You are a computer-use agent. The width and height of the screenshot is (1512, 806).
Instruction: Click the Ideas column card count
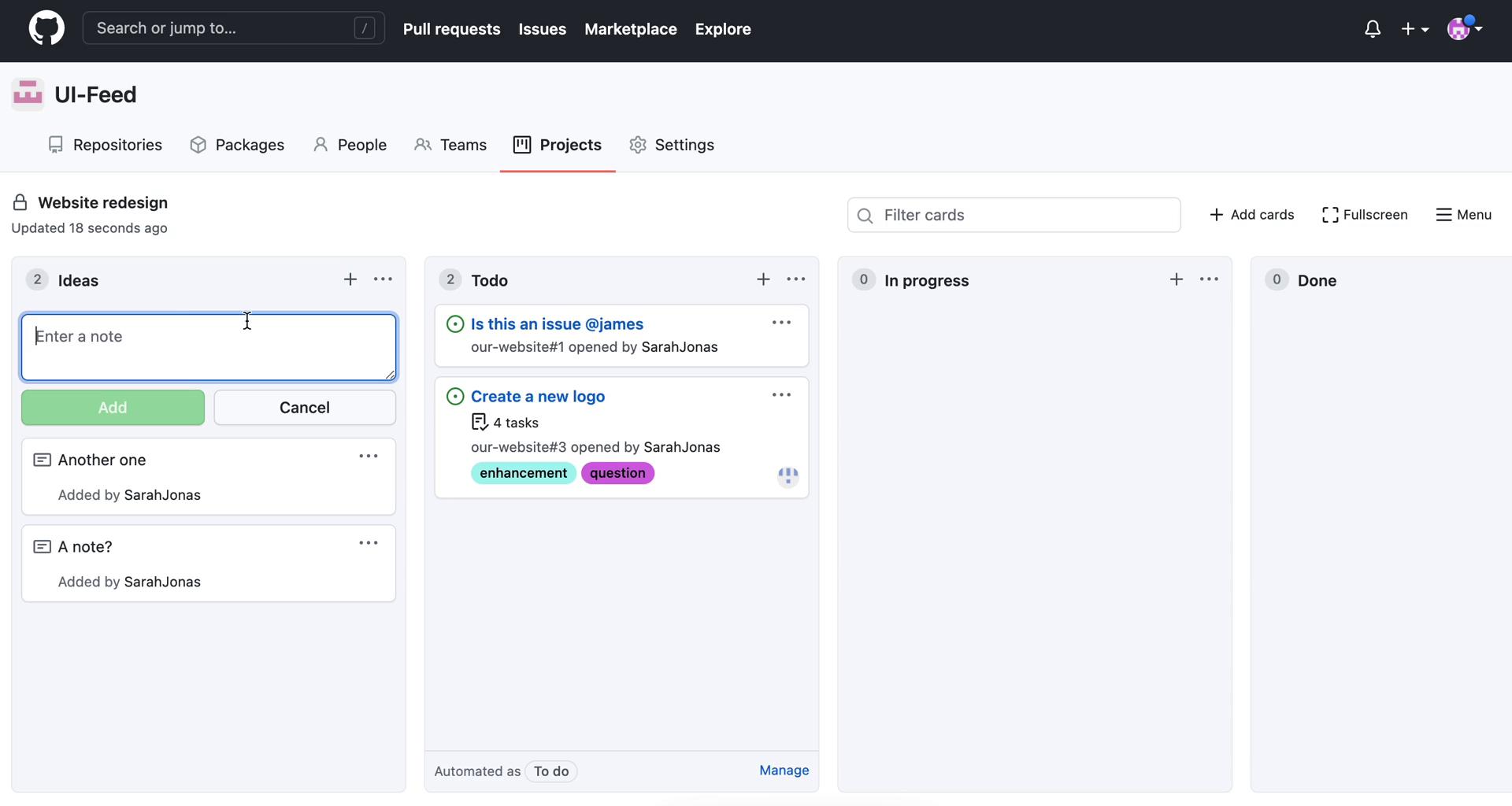37,279
